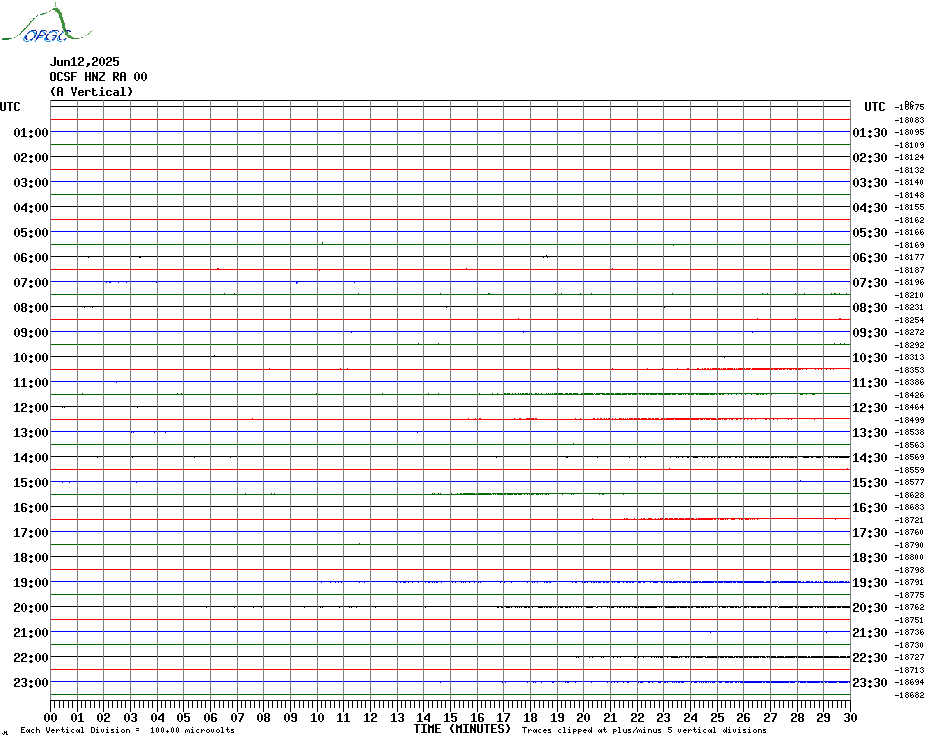Select the '20:00' left time label

(31, 608)
